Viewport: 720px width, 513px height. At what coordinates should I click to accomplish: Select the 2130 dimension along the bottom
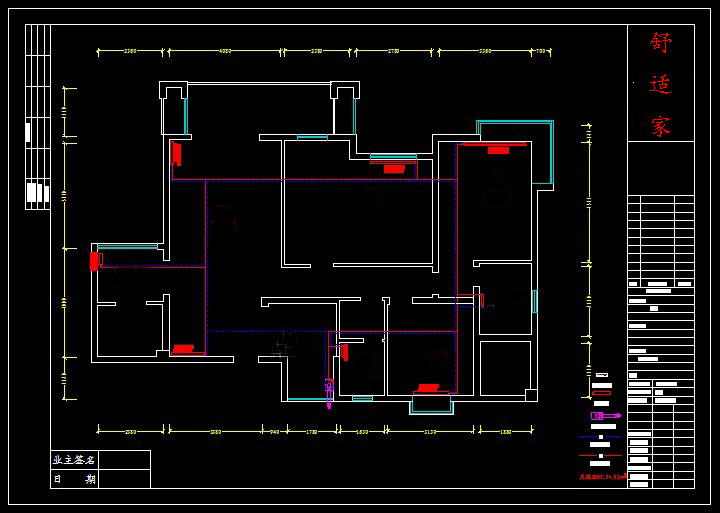coord(430,431)
